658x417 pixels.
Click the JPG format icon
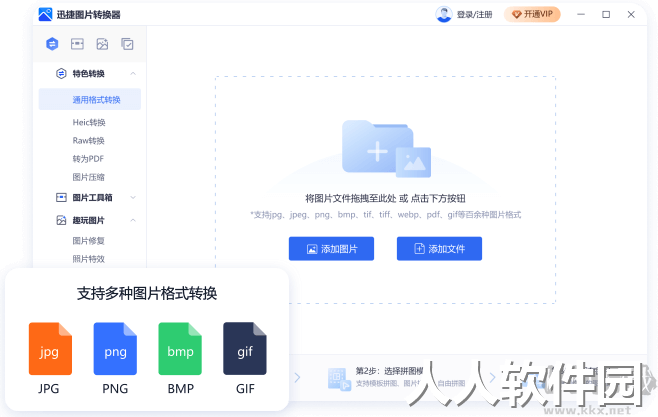point(50,348)
